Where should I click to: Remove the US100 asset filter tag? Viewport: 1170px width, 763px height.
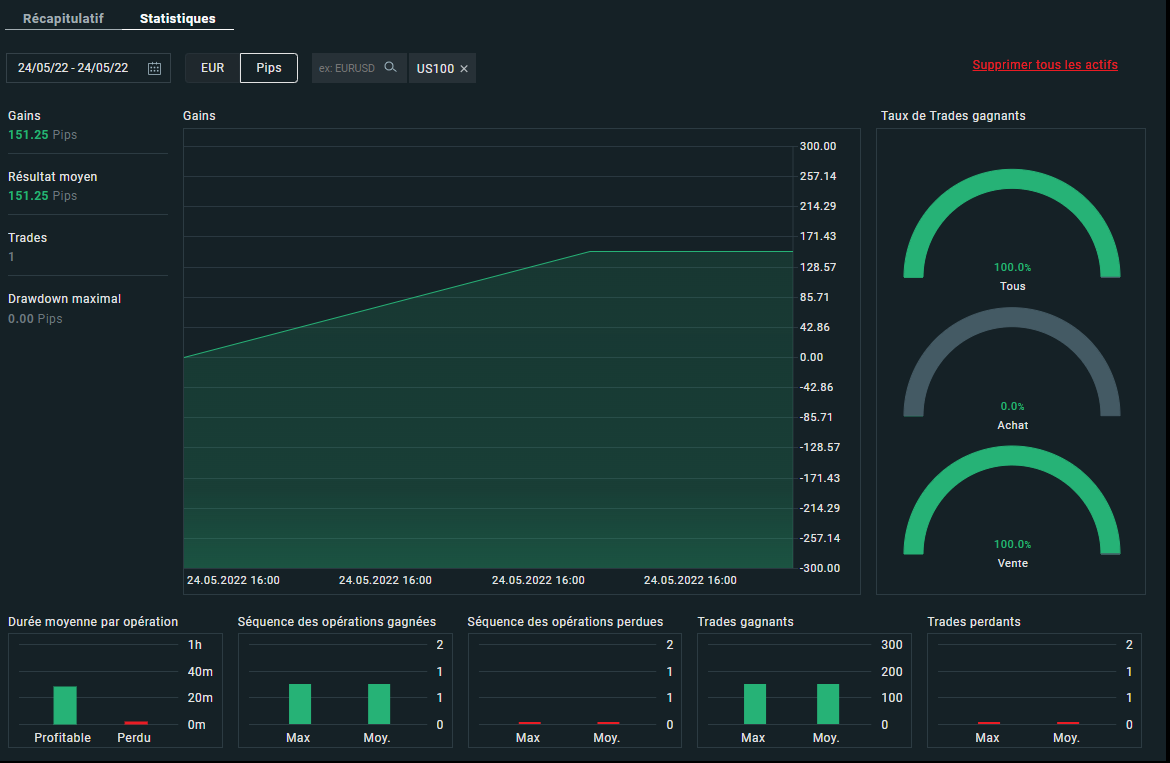pyautogui.click(x=464, y=69)
